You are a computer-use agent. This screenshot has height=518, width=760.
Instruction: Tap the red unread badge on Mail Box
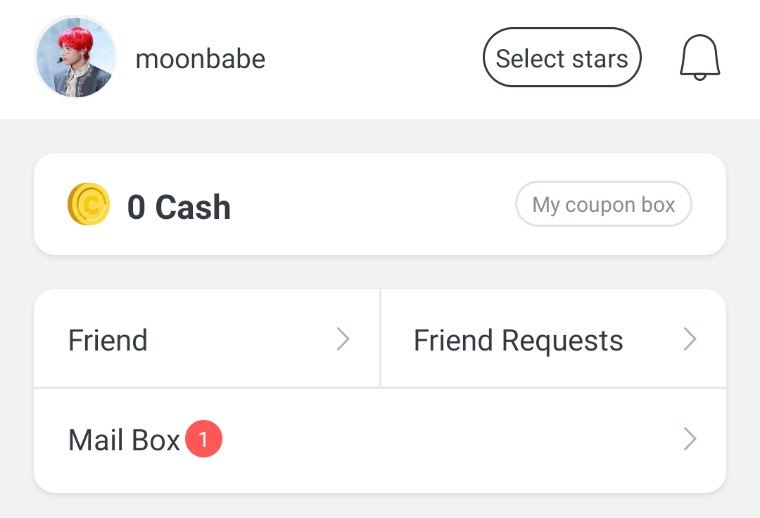[x=203, y=439]
